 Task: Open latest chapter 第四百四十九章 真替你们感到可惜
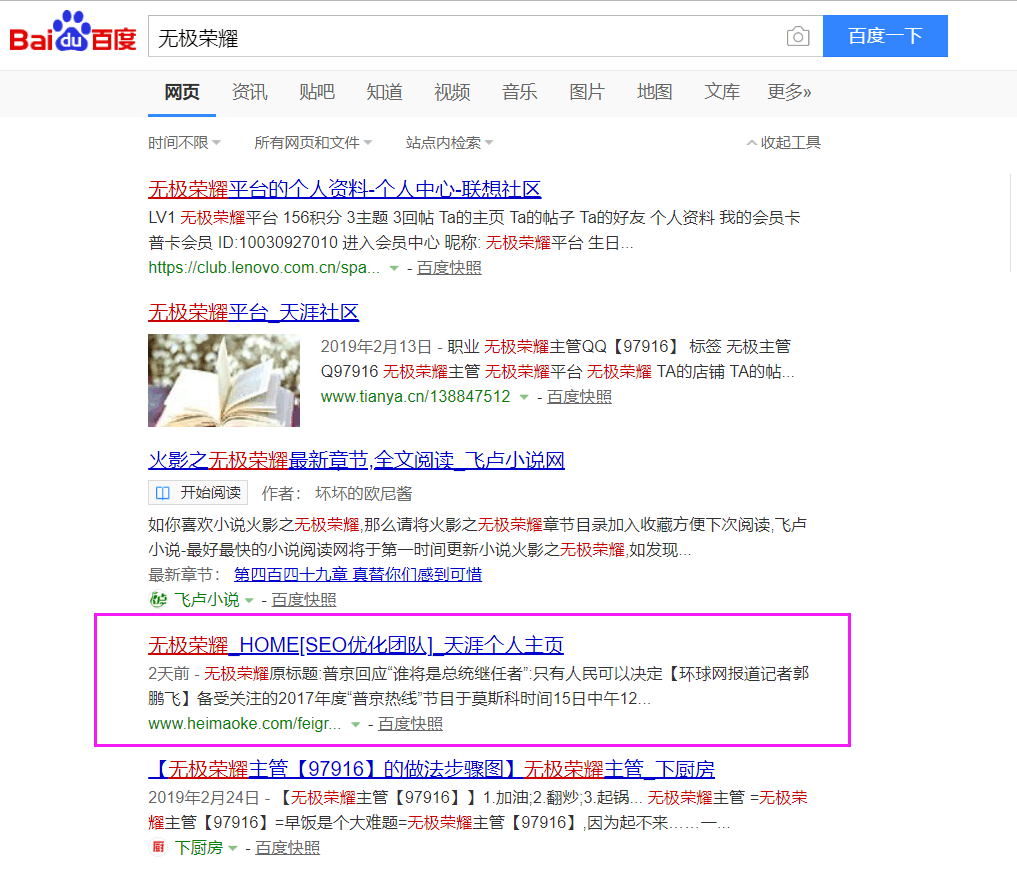(357, 574)
